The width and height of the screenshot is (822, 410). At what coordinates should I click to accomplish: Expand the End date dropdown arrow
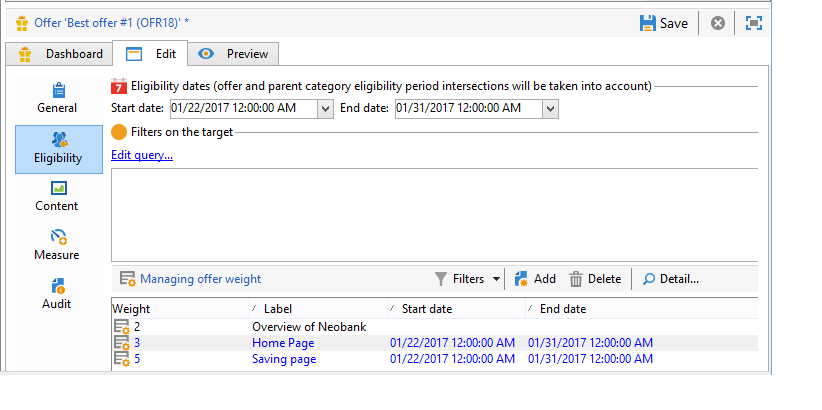coord(550,109)
